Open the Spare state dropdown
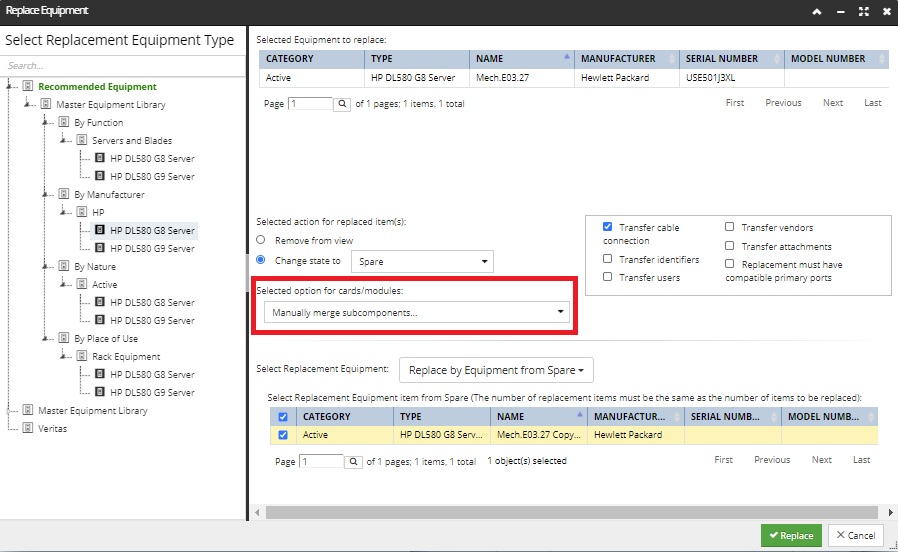The height and width of the screenshot is (552, 900). pyautogui.click(x=422, y=262)
